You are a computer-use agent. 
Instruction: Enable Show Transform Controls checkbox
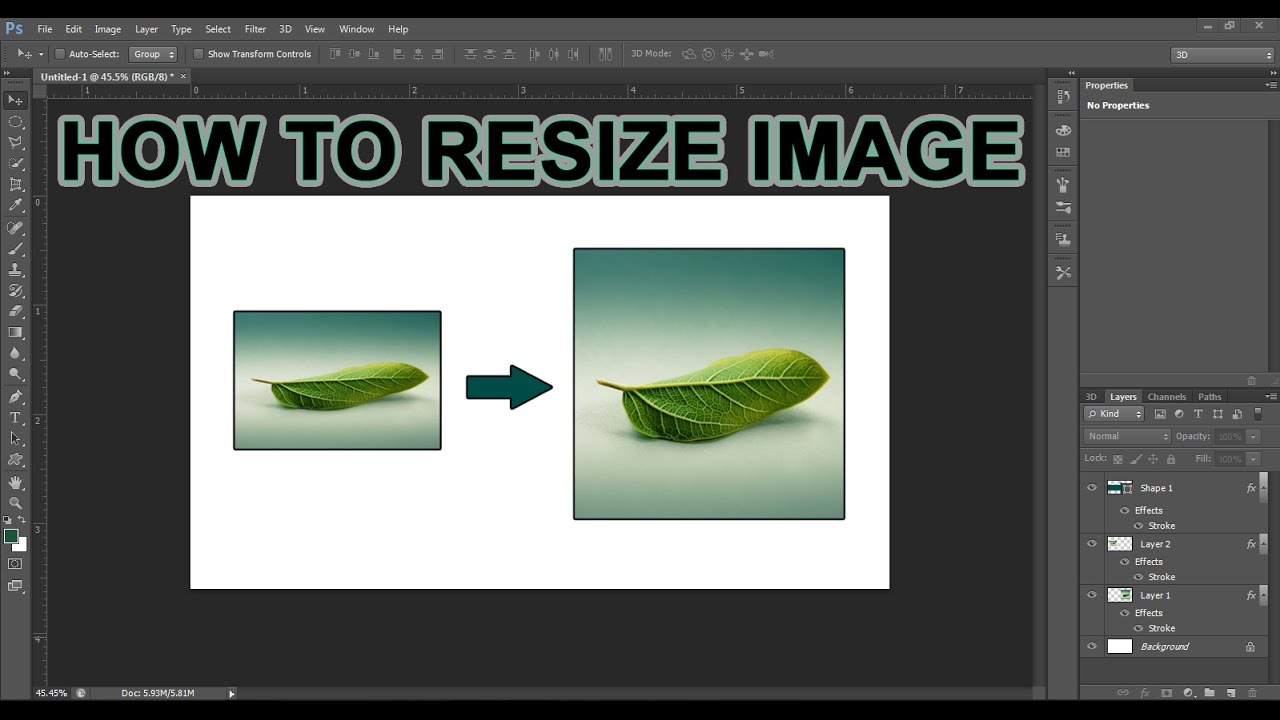198,54
